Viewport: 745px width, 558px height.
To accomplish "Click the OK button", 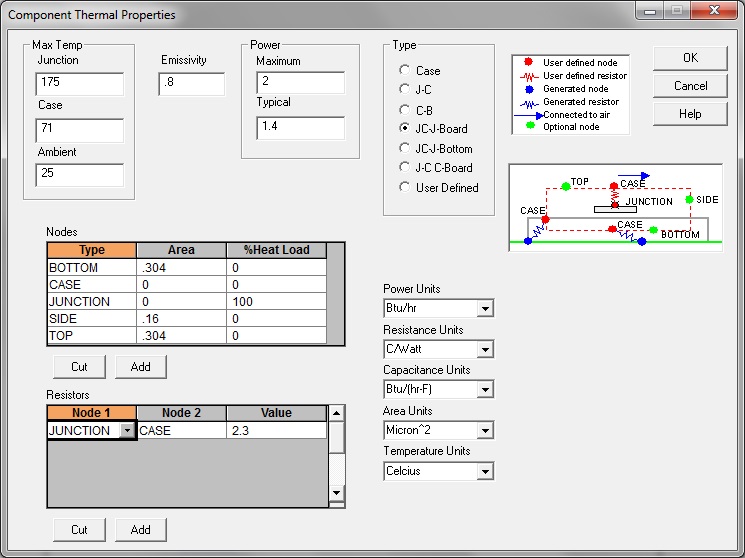I will 690,58.
